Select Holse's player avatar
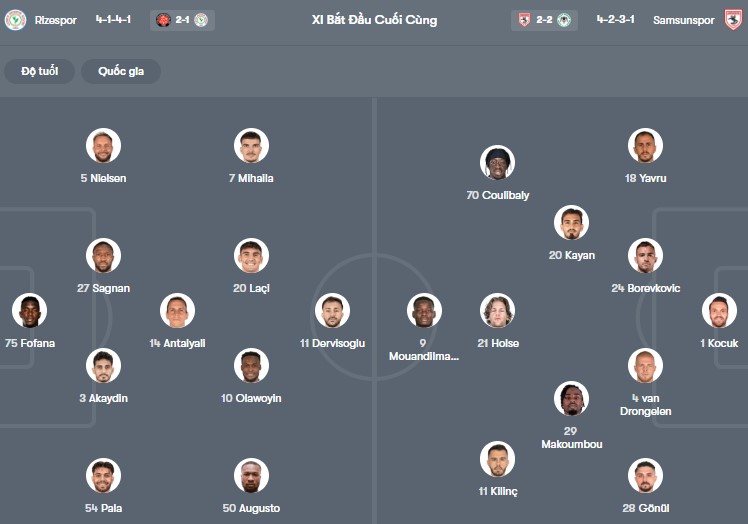Viewport: 748px width, 524px height. click(497, 311)
